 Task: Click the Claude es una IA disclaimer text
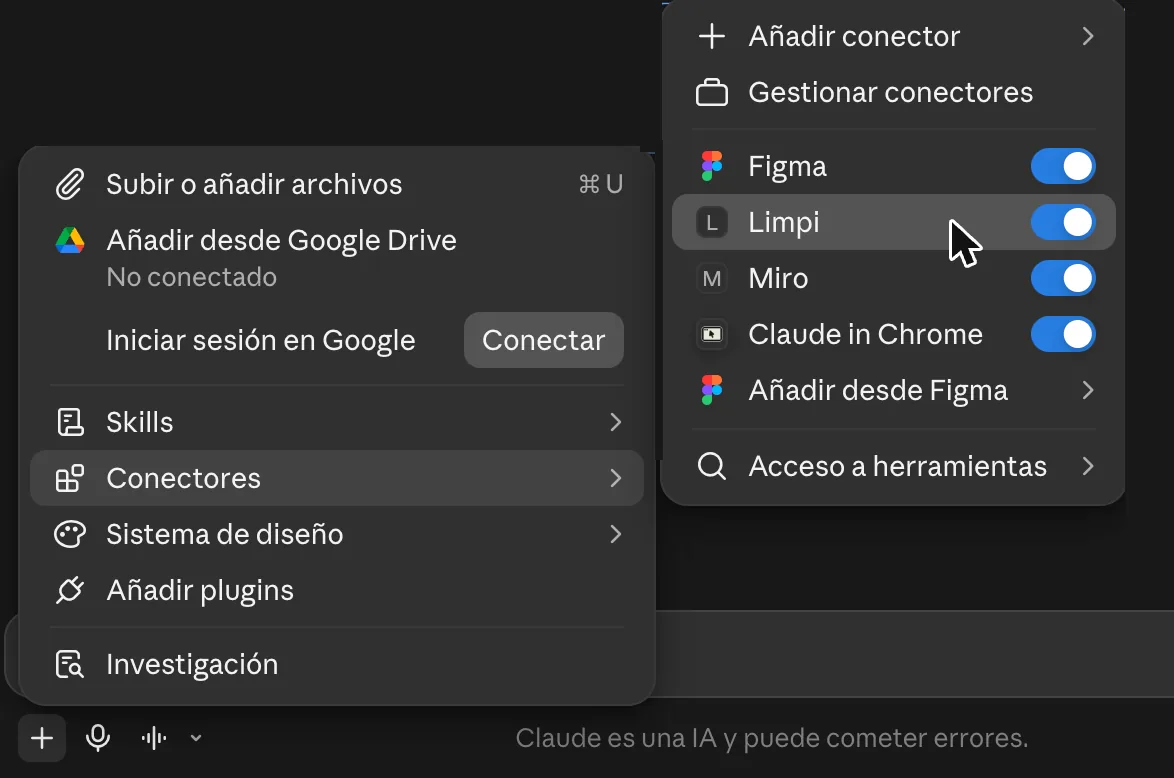(772, 738)
